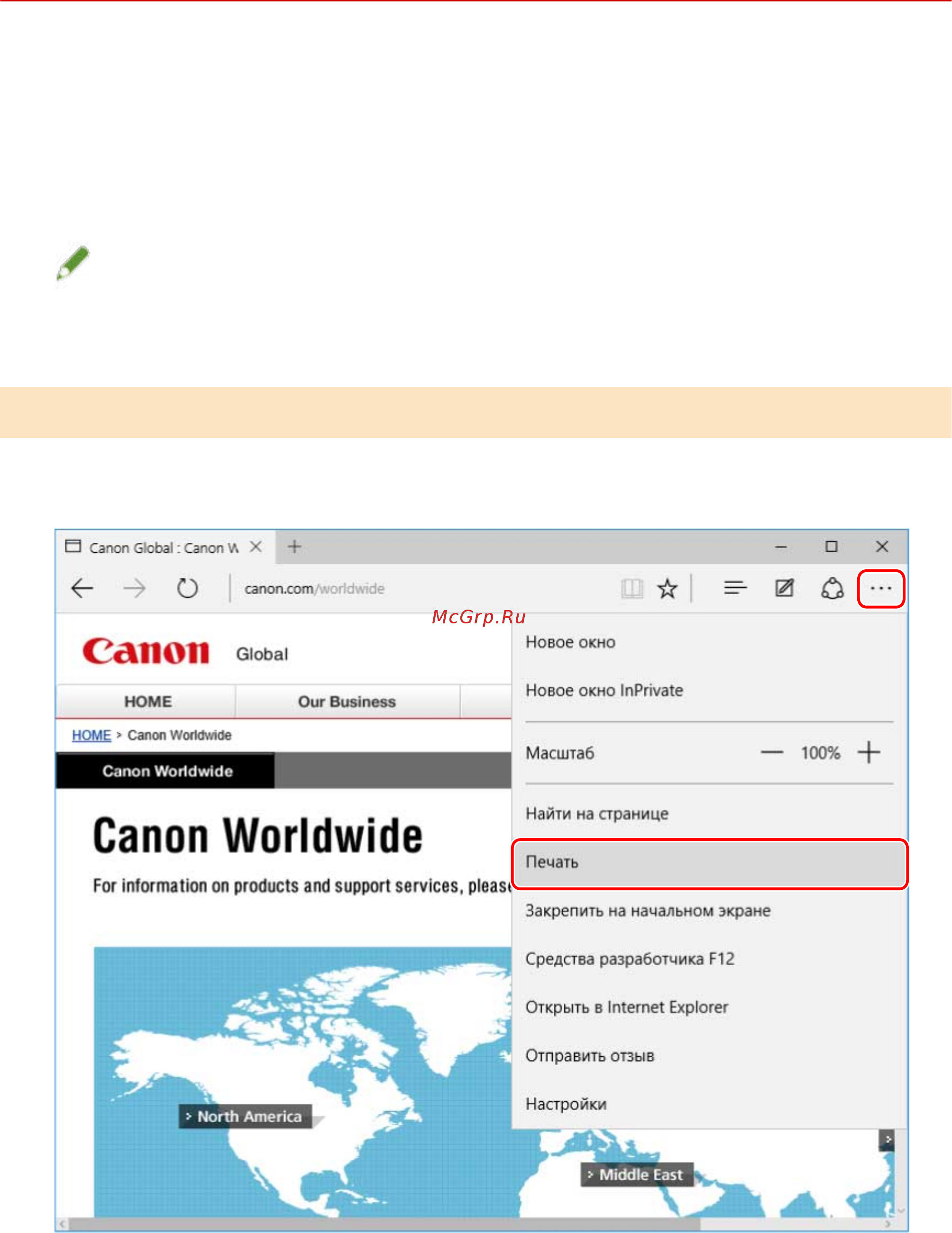Open a new tab with plus
Viewport: 952px width, 1233px height.
coord(294,547)
